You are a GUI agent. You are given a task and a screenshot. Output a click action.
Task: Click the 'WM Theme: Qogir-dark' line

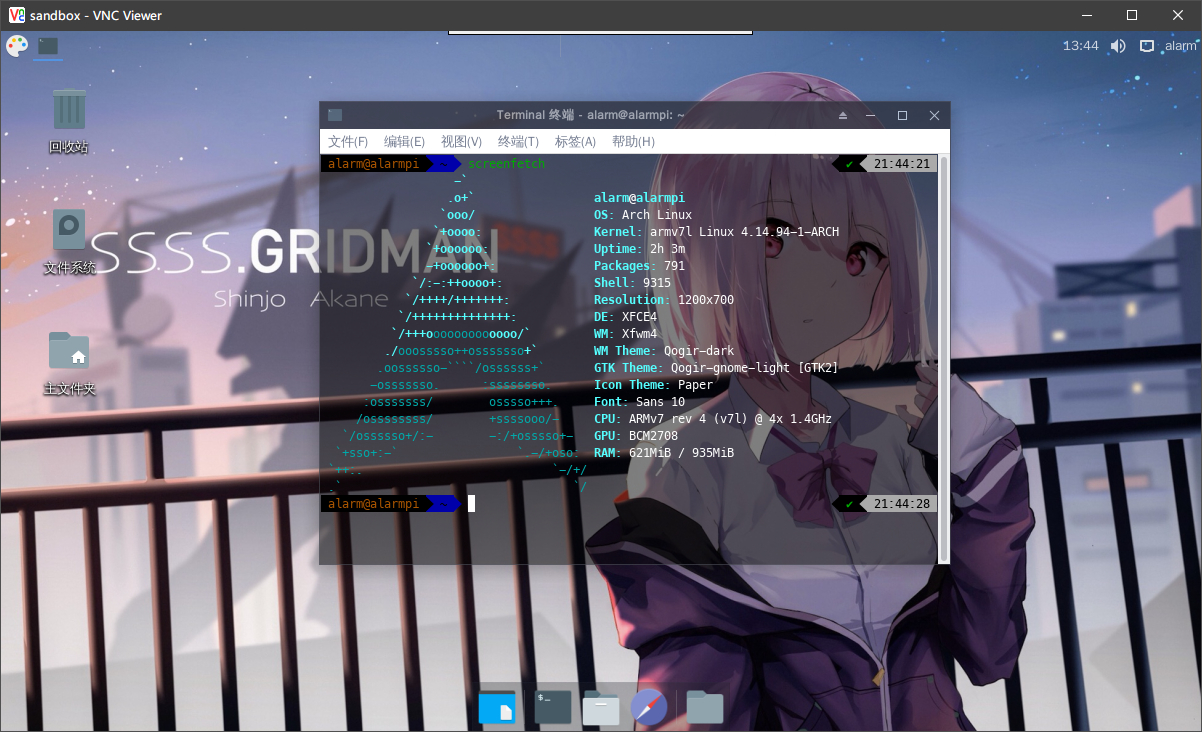point(664,351)
